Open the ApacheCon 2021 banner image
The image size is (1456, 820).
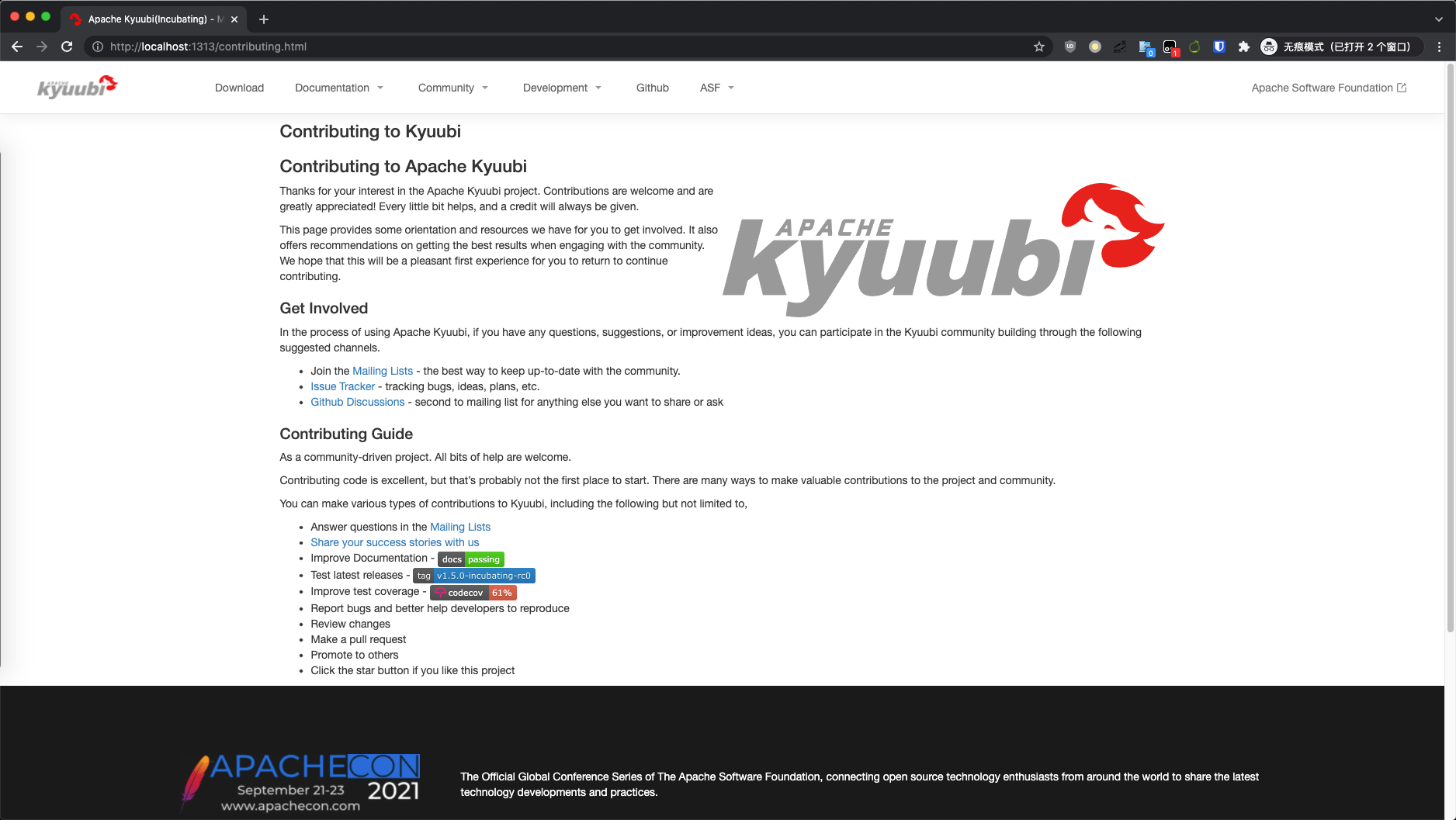pos(301,783)
